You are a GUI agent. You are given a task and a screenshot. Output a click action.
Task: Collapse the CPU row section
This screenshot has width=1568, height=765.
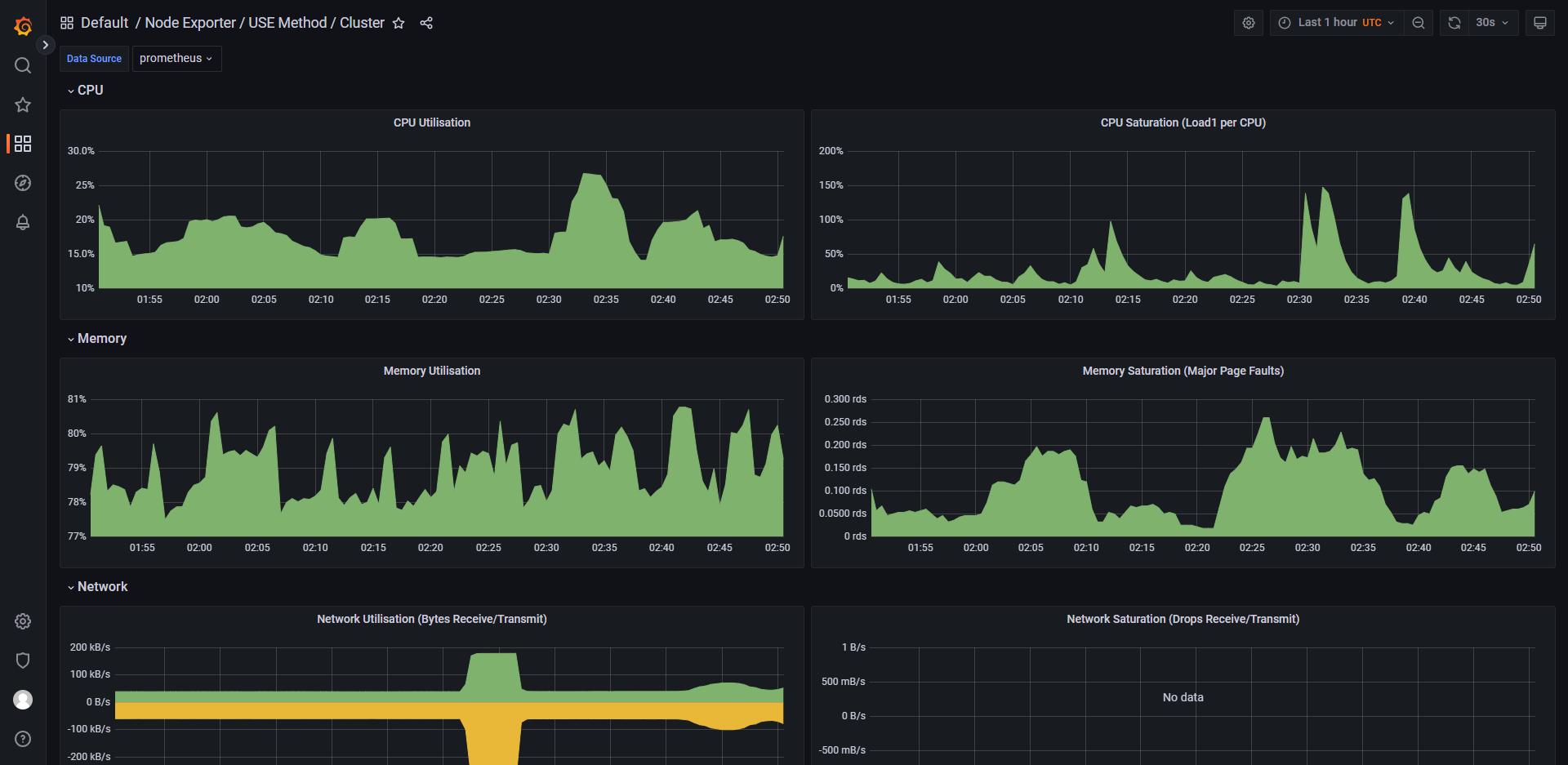pyautogui.click(x=90, y=90)
